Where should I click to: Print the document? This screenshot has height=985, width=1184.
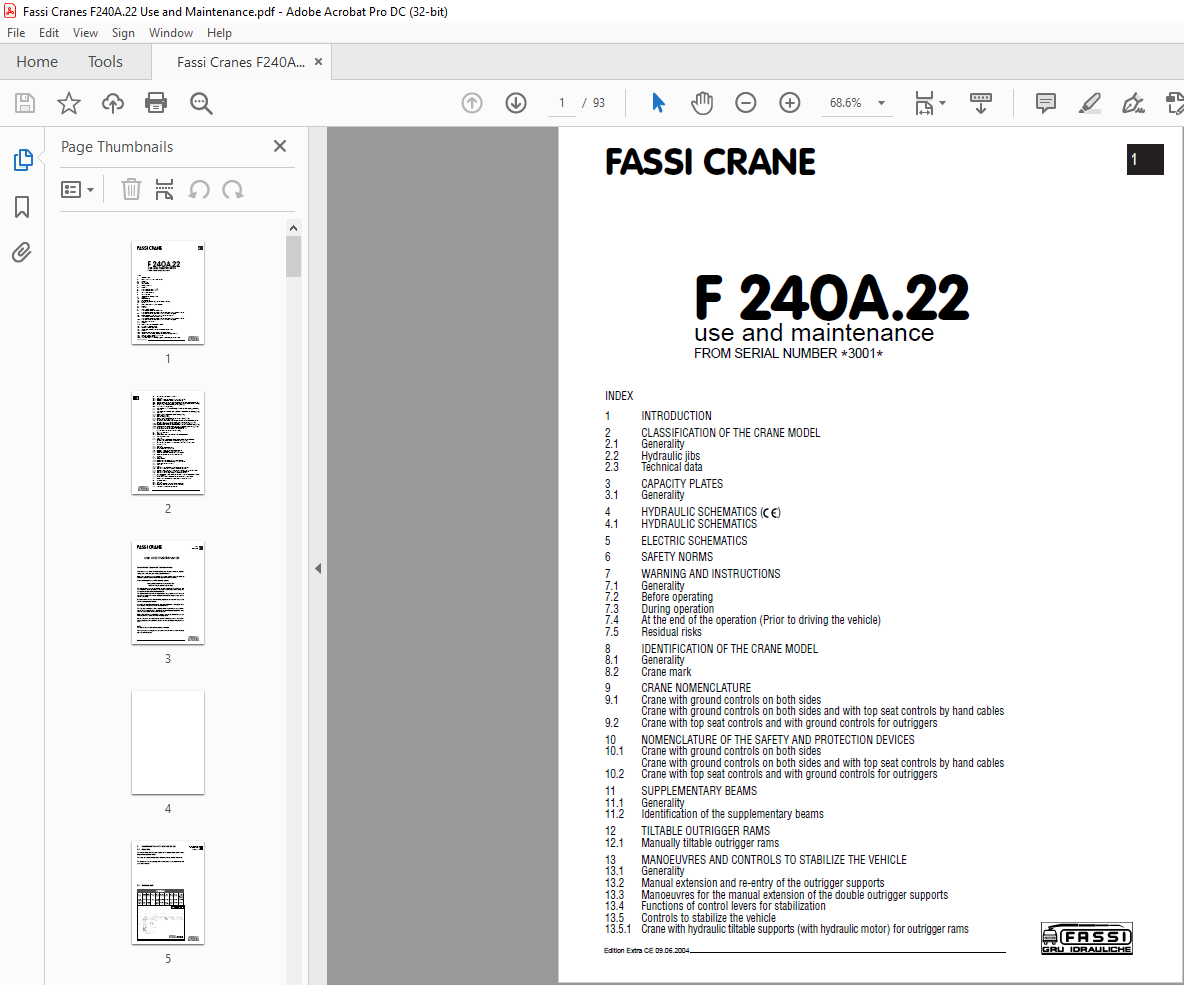[x=156, y=103]
